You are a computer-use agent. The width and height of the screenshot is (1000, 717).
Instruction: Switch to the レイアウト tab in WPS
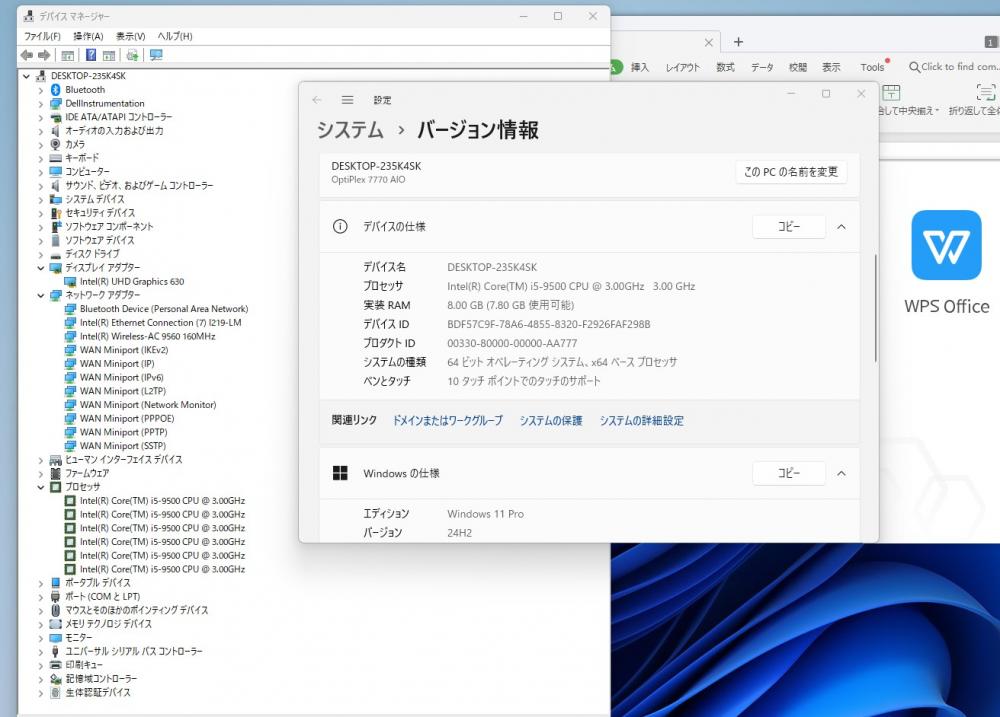click(682, 67)
